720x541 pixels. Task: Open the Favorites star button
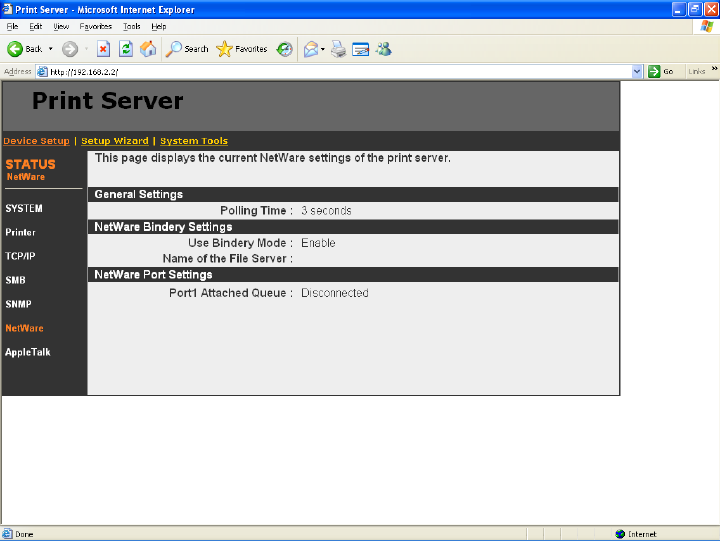click(x=242, y=49)
